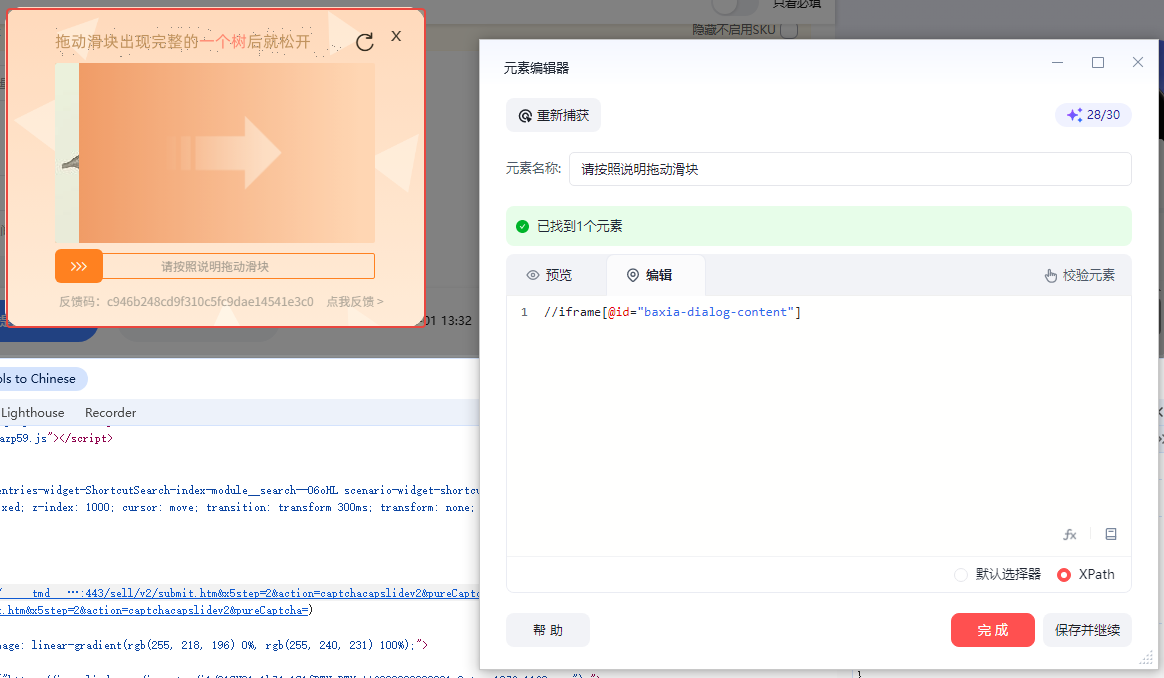Maximize the 元素编辑器 window
The width and height of the screenshot is (1164, 678).
click(x=1098, y=62)
